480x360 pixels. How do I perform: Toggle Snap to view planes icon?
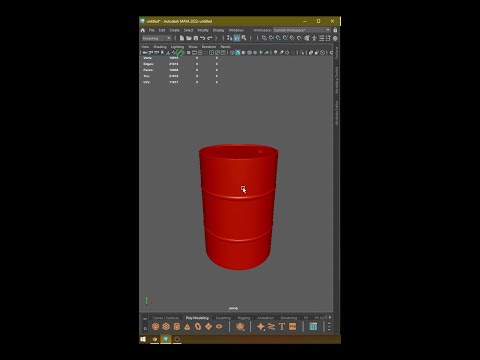pyautogui.click(x=292, y=38)
